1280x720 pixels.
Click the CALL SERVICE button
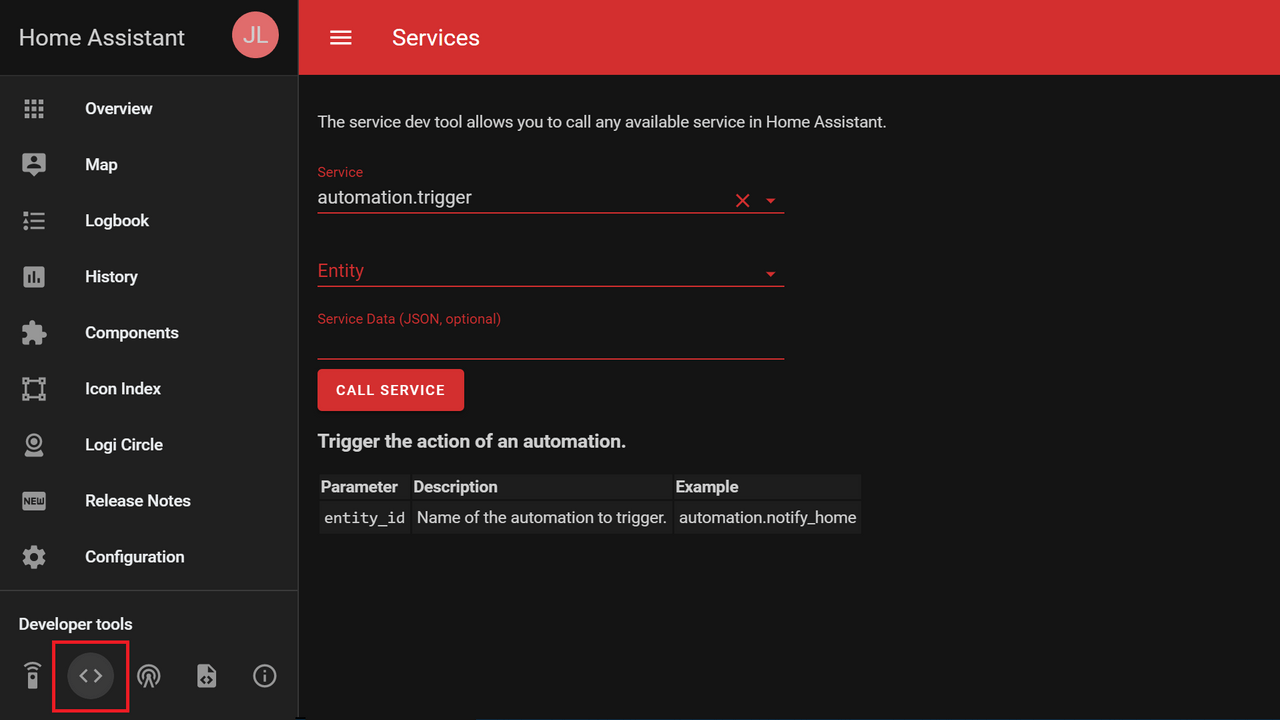(391, 390)
